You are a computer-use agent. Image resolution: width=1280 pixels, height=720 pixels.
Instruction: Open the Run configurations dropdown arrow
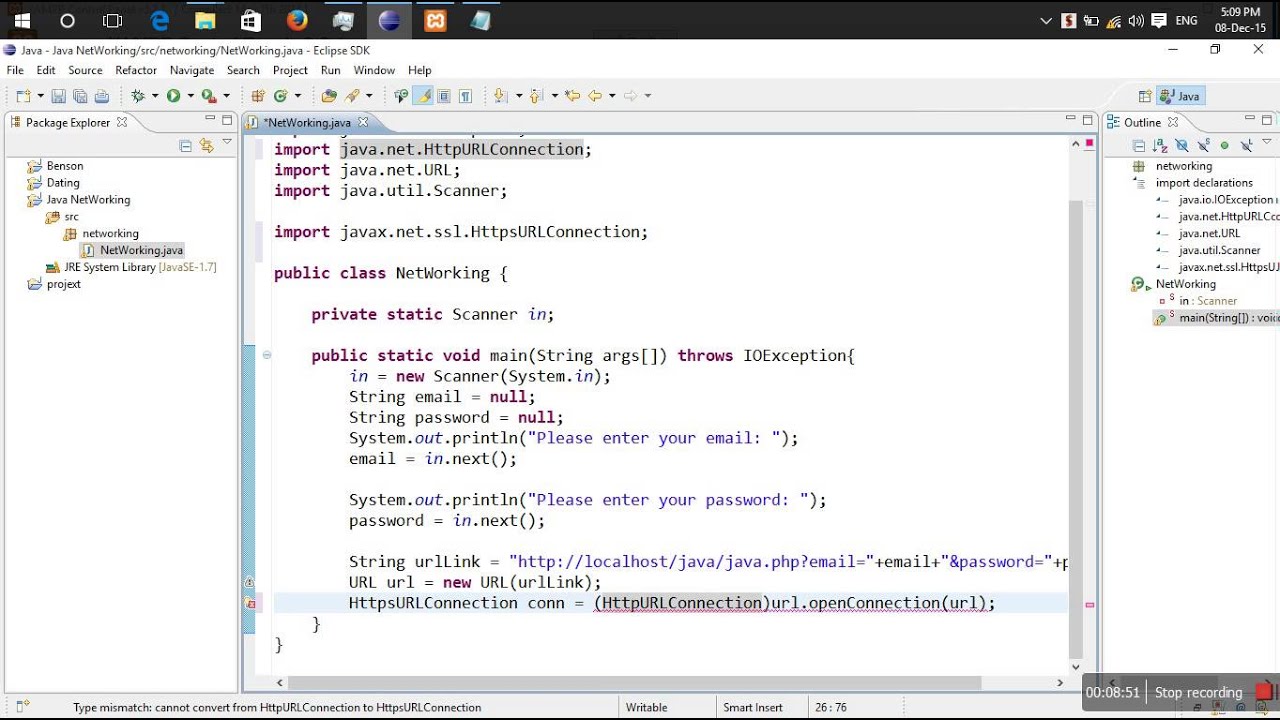(x=190, y=96)
